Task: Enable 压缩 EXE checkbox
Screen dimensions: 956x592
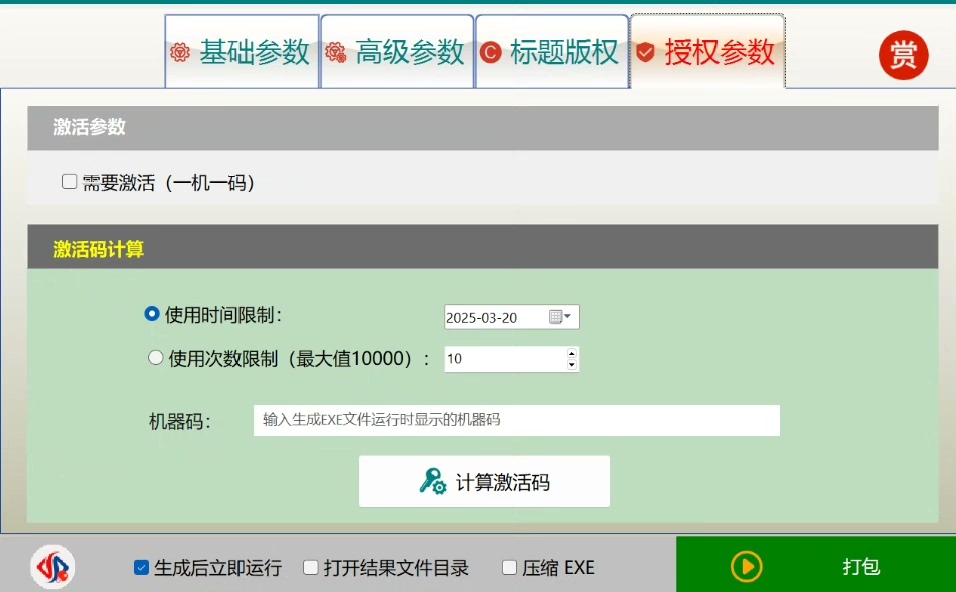Action: tap(508, 568)
